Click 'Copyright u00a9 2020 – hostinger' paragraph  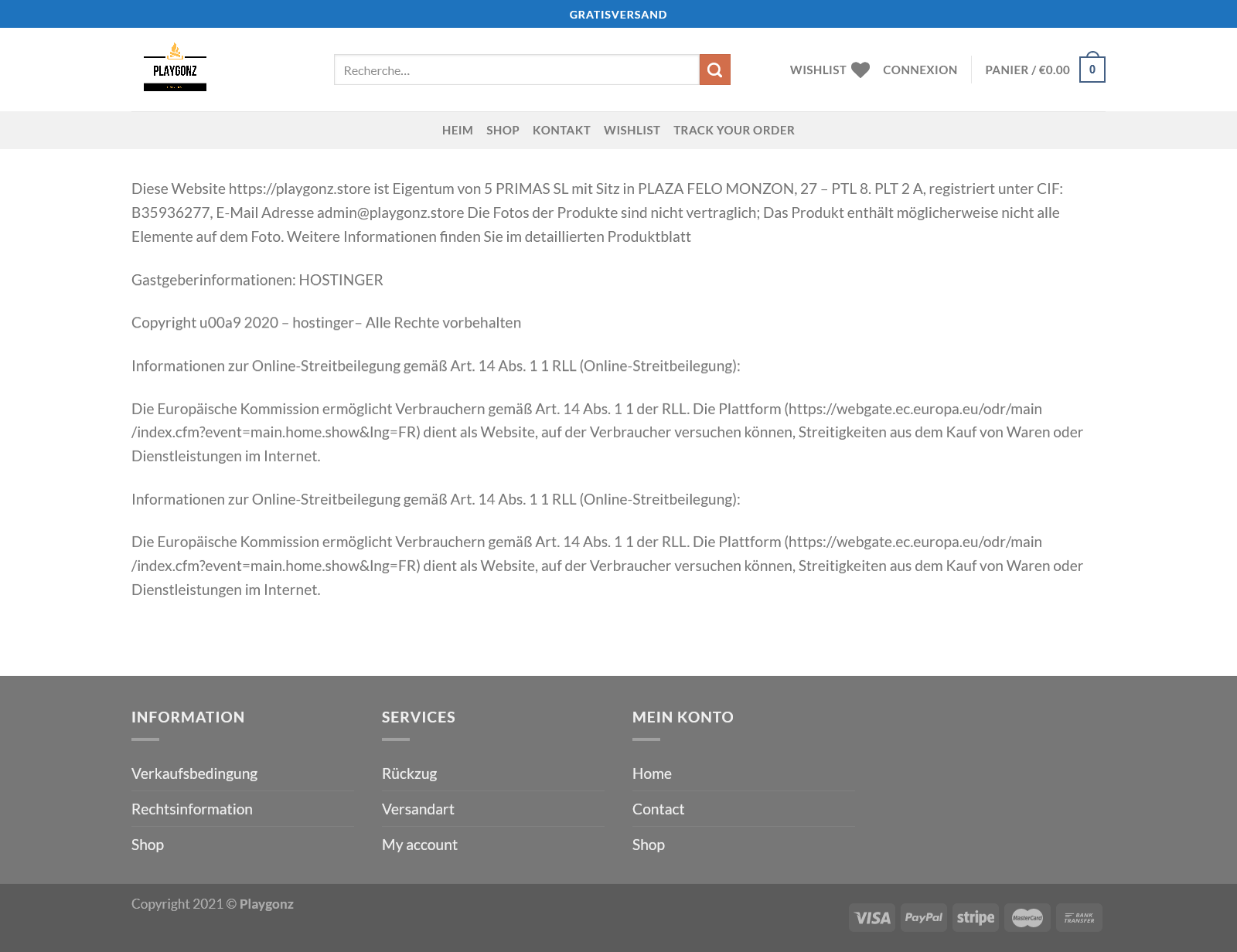[326, 322]
